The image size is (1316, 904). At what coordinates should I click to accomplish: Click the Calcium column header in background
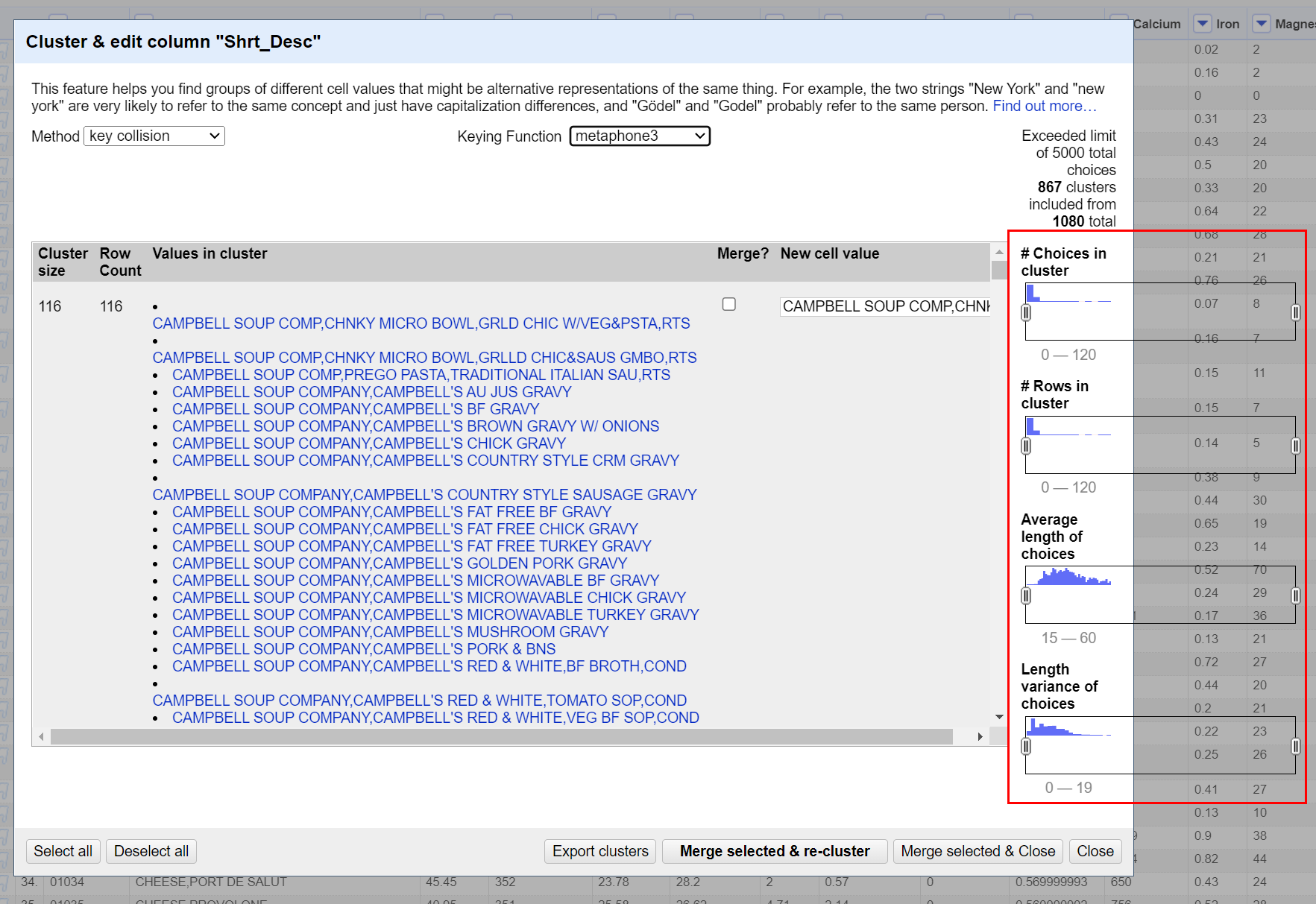point(1156,24)
